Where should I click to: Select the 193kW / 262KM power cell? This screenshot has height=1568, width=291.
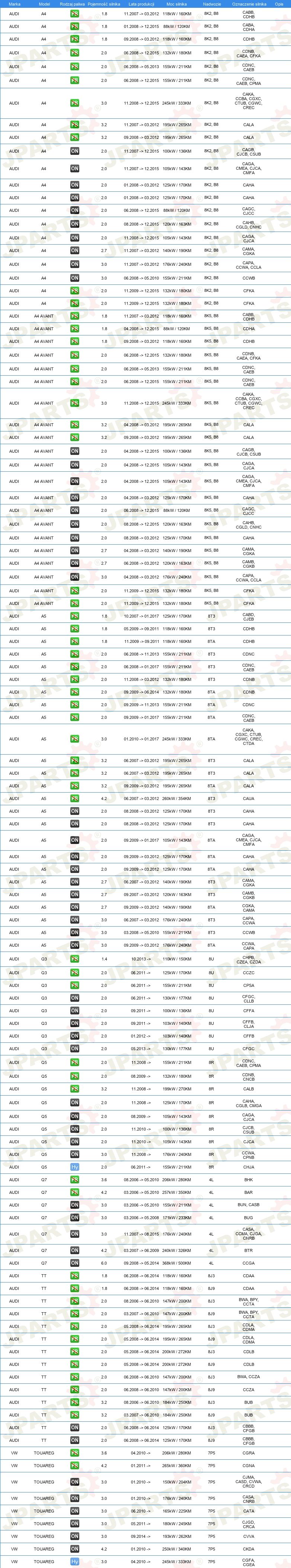tap(176, 1536)
